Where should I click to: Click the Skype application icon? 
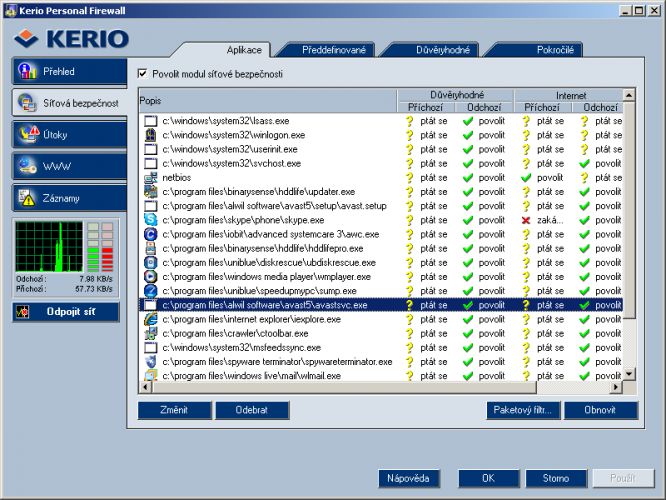150,220
